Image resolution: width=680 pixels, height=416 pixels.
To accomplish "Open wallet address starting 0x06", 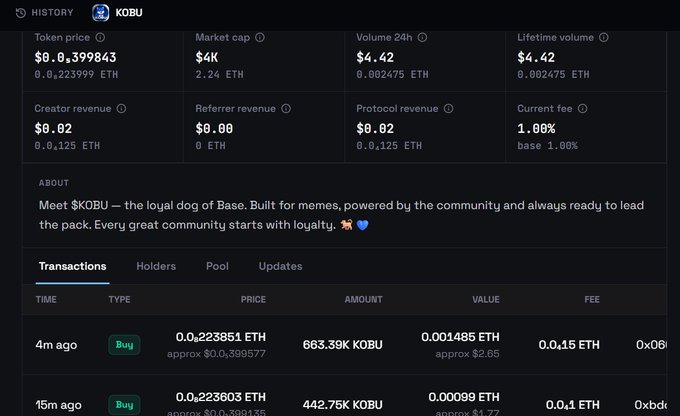I will [x=651, y=345].
